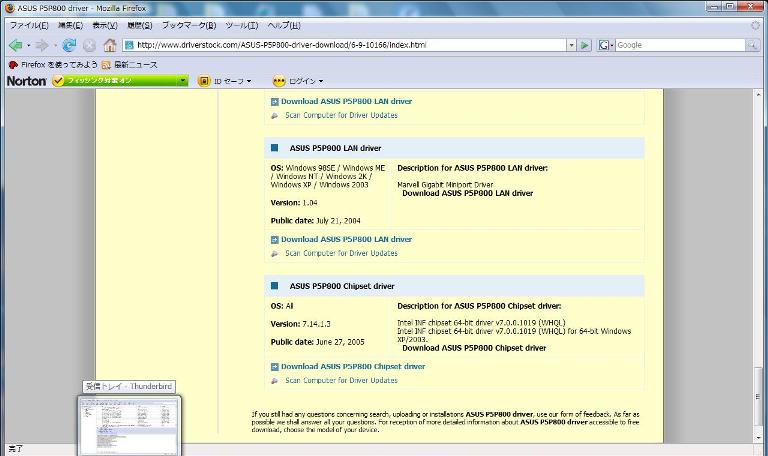This screenshot has width=768, height=456.
Task: Click 'Version: 7.14.1.3' text
Action: point(300,324)
